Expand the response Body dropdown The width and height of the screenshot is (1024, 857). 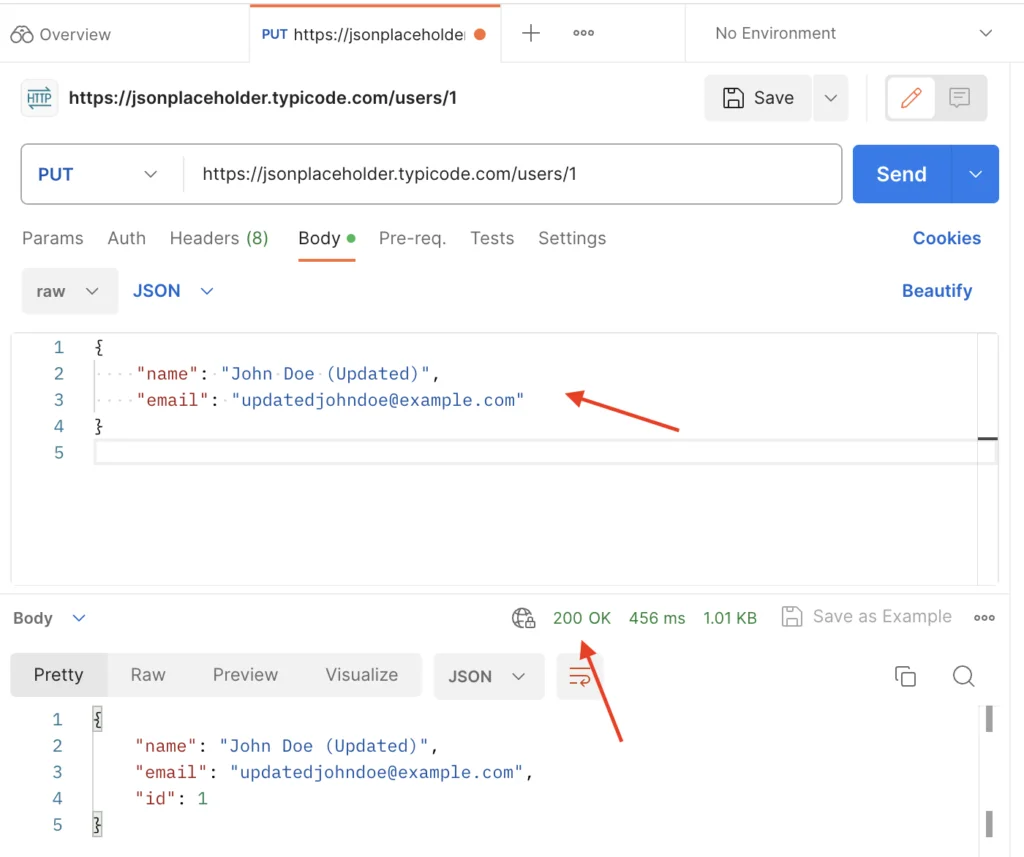click(x=50, y=618)
